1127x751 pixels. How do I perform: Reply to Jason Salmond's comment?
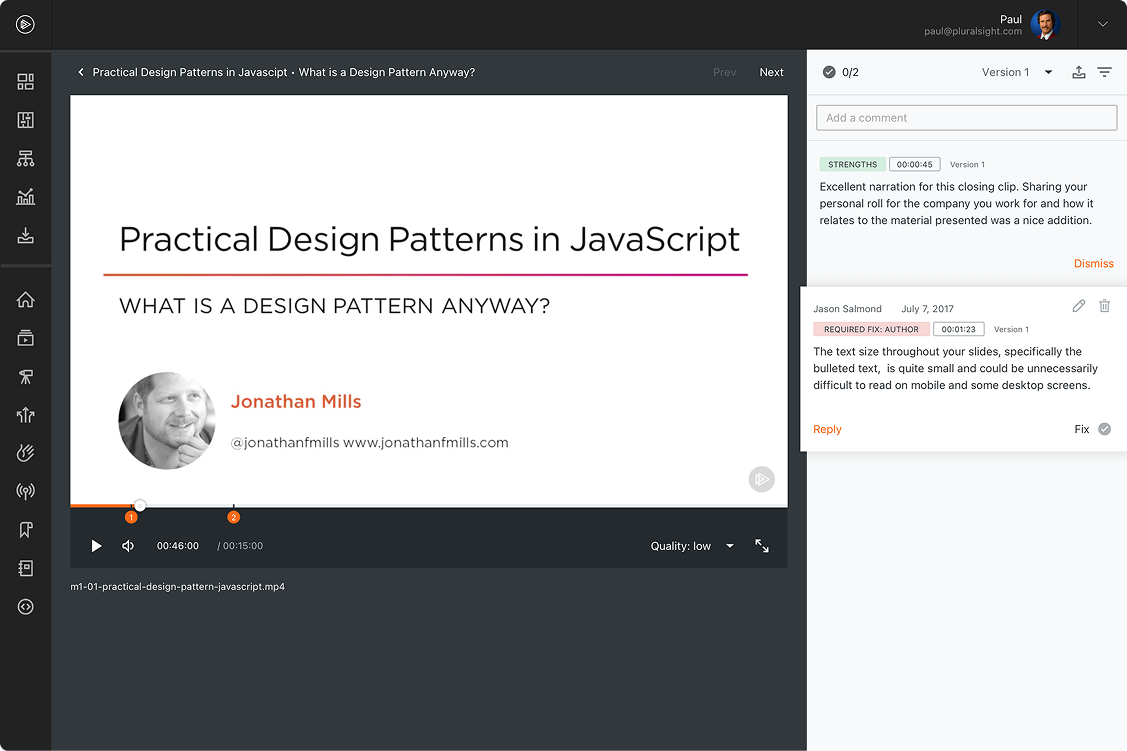pos(827,429)
